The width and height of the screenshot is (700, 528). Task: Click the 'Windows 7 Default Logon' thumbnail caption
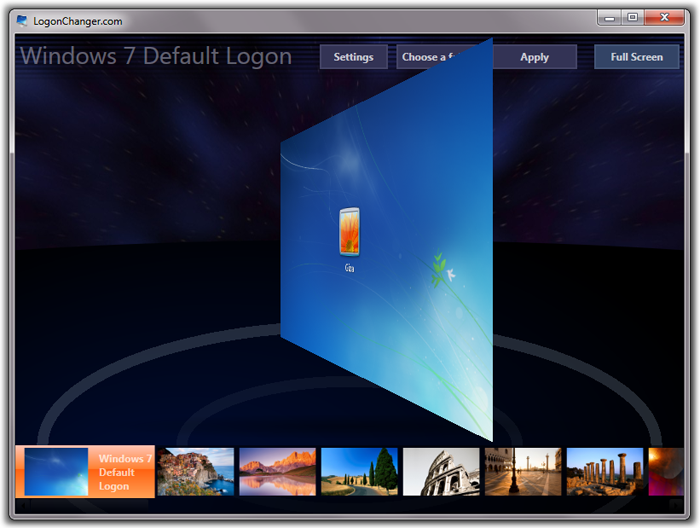click(x=125, y=472)
